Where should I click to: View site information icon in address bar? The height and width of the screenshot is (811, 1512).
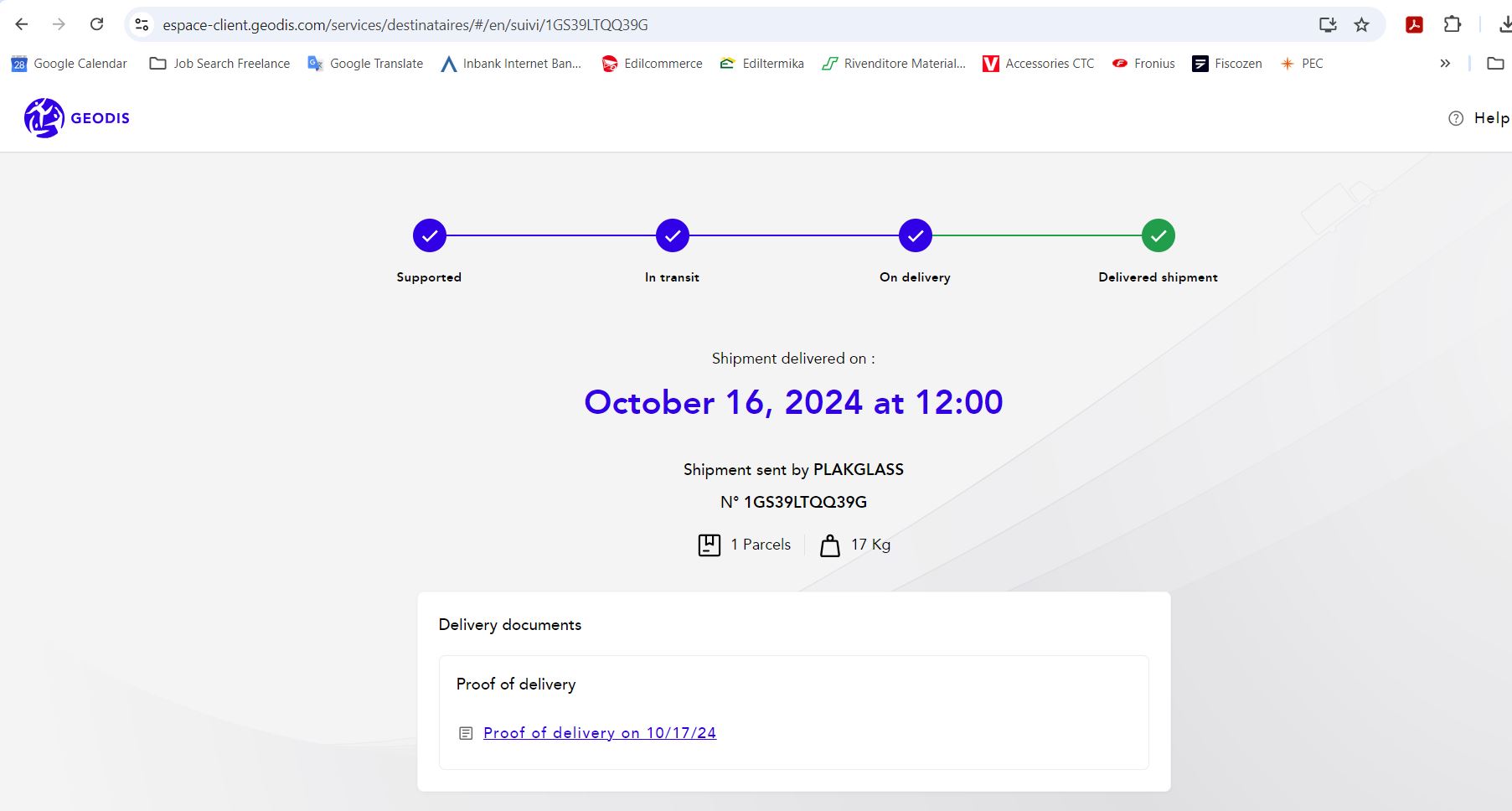pos(142,24)
